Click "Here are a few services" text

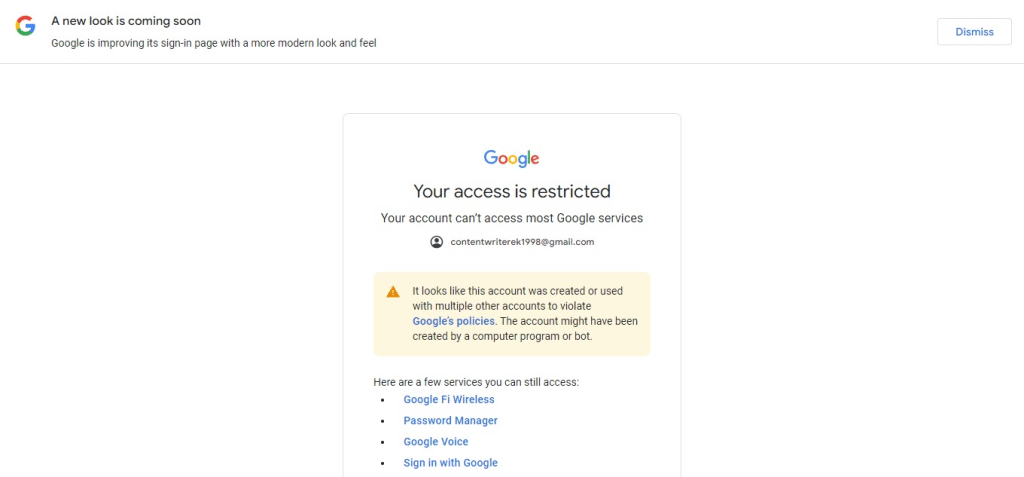[x=476, y=382]
